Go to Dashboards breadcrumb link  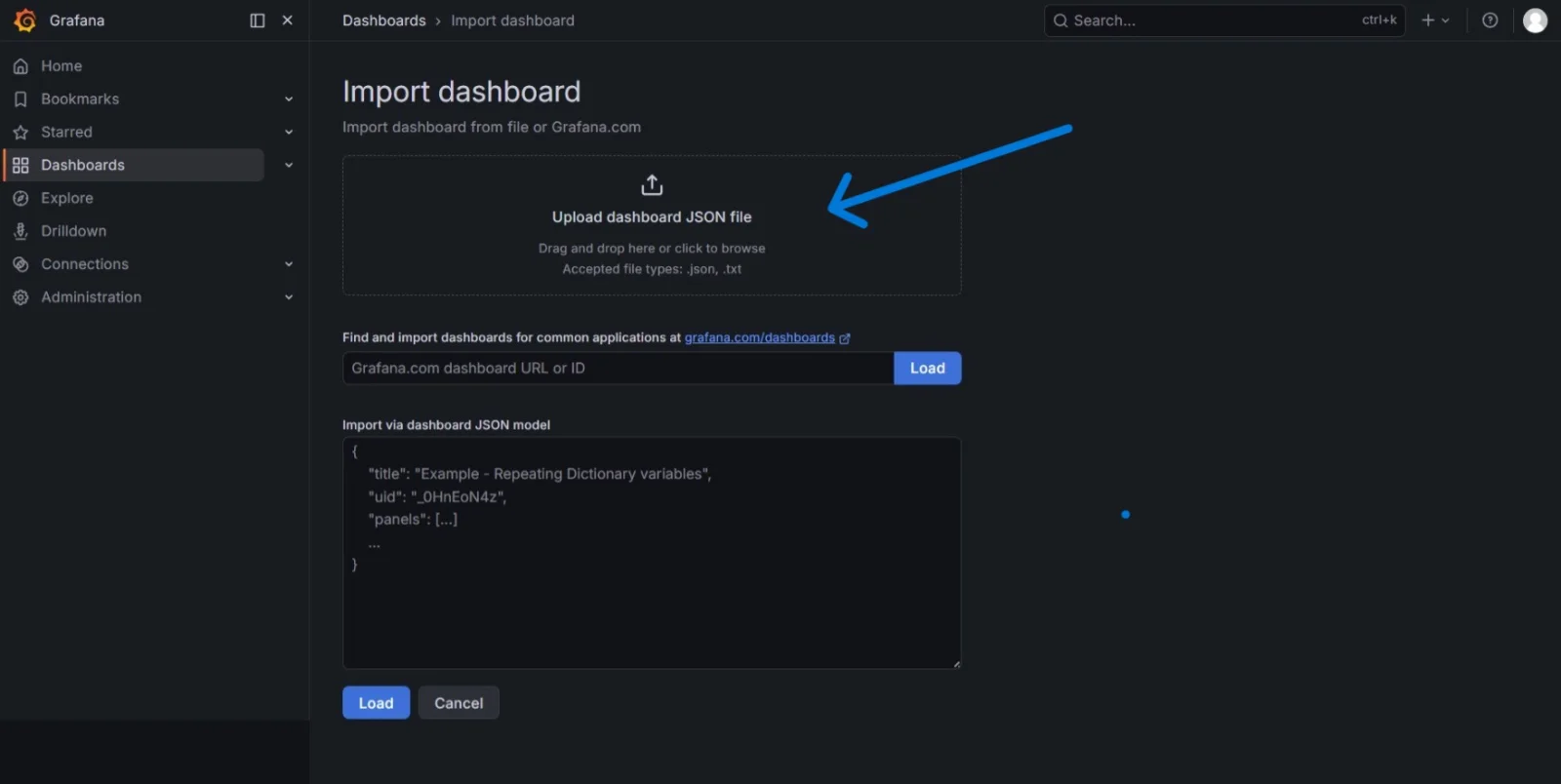384,20
